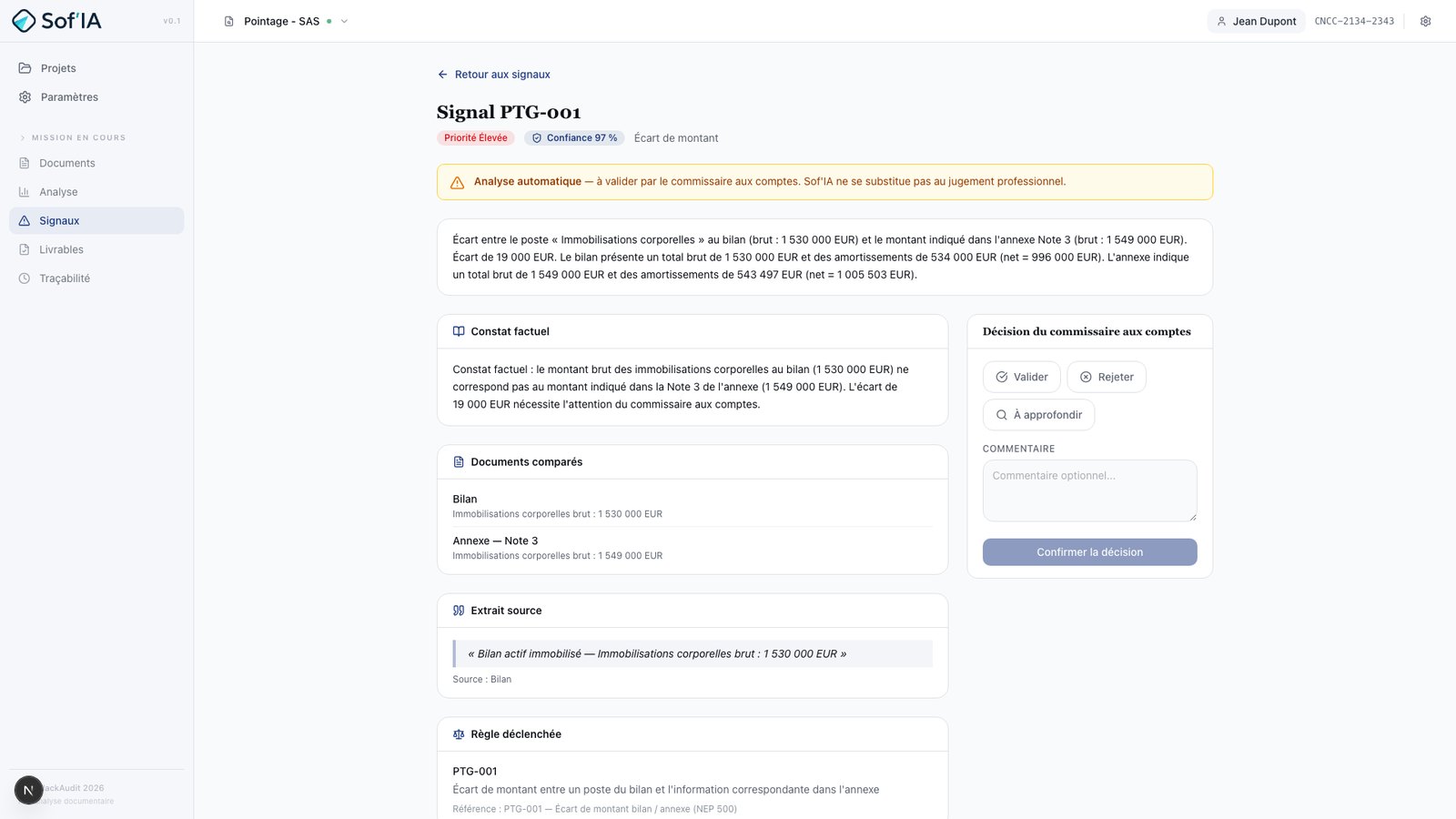This screenshot has height=819, width=1456.
Task: Select the À approfondir option
Action: 1039,415
